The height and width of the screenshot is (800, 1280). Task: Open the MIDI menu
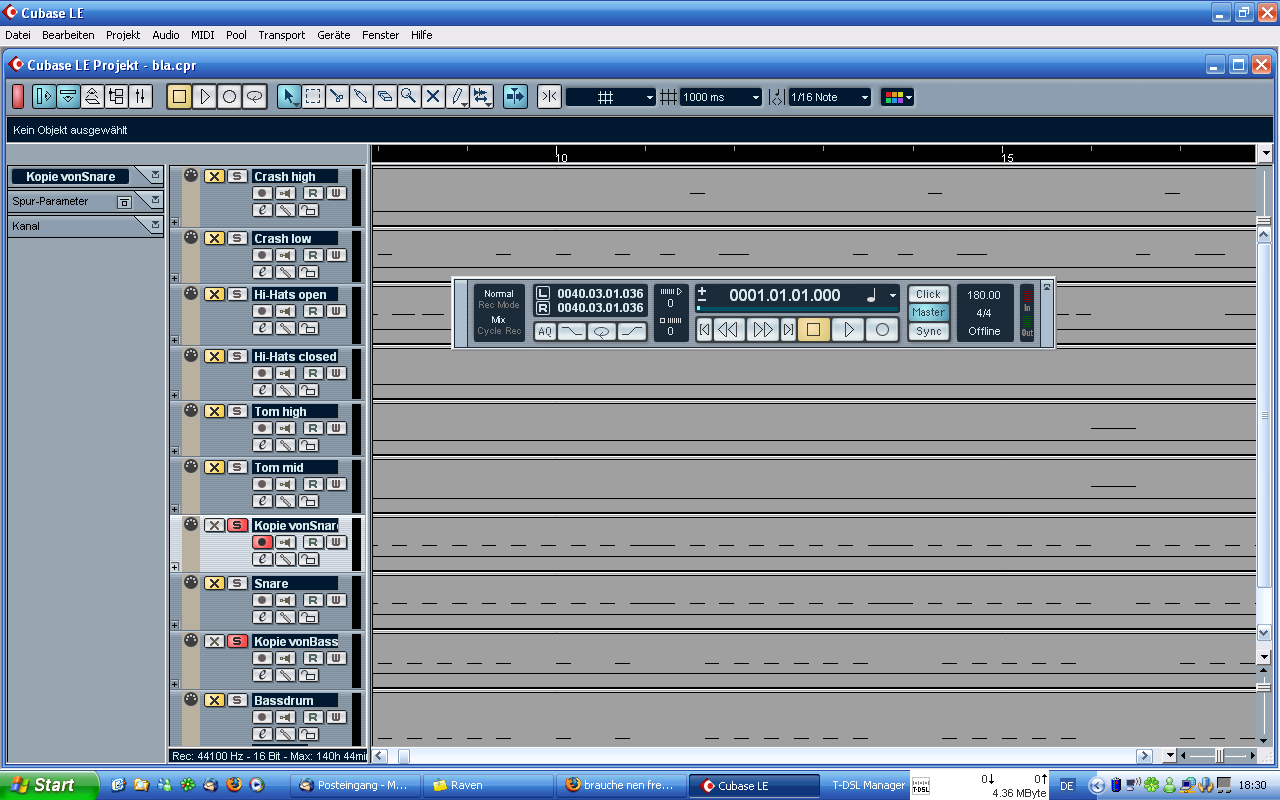click(202, 35)
